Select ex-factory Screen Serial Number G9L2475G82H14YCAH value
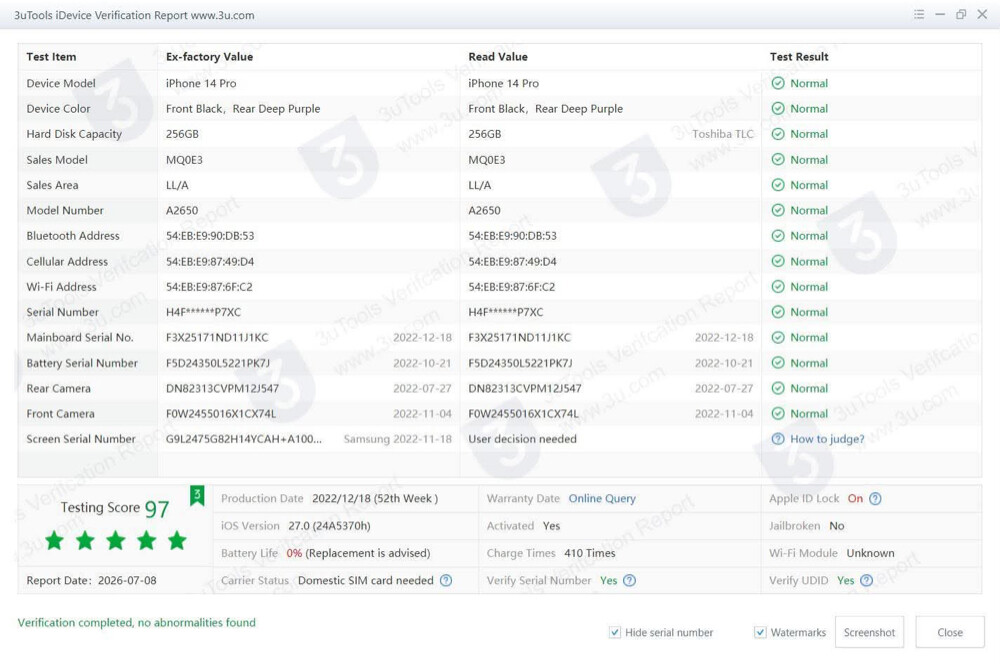Viewport: 1000px width, 664px height. click(x=244, y=439)
